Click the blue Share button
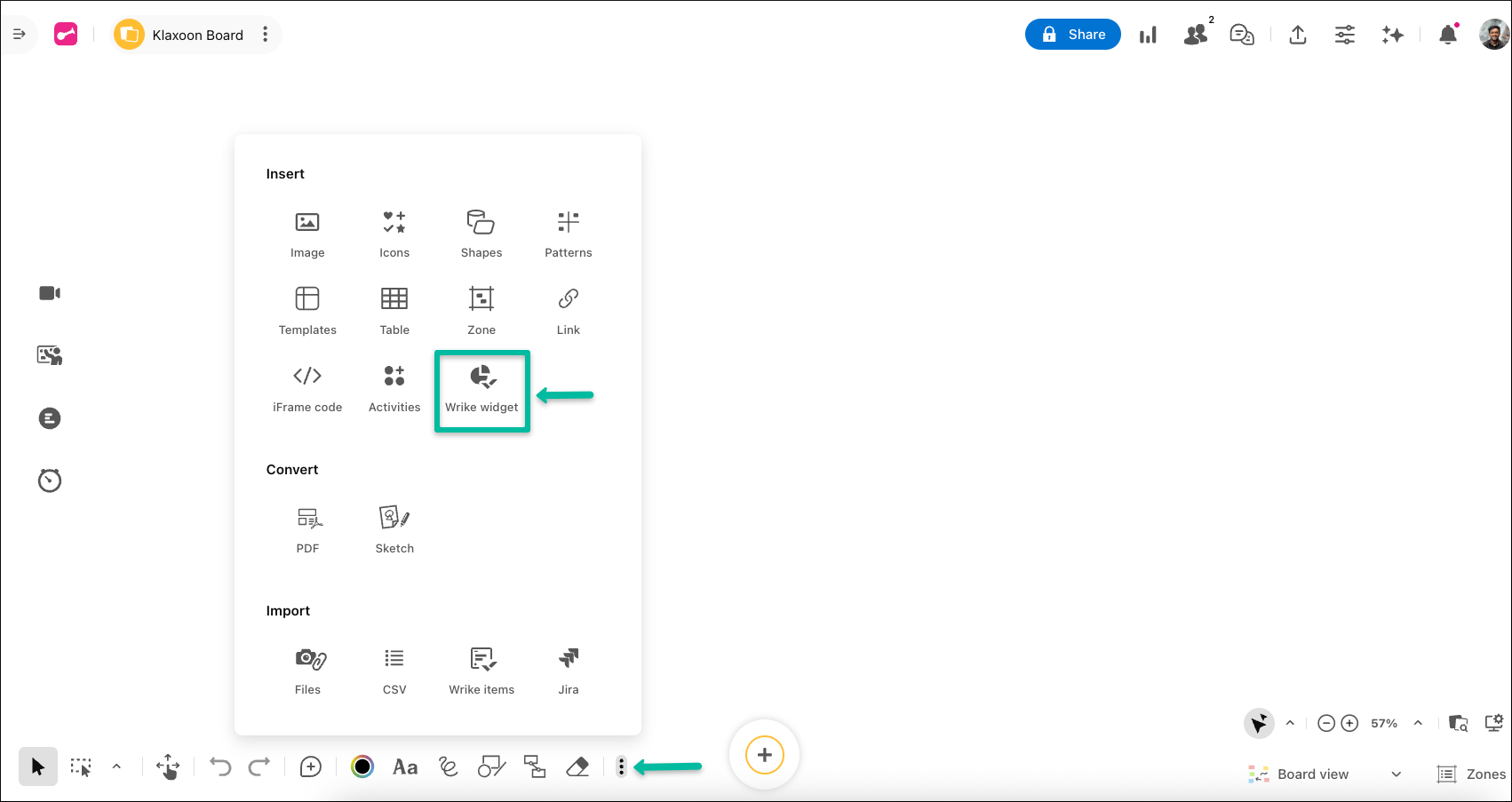The image size is (1512, 802). [x=1072, y=34]
